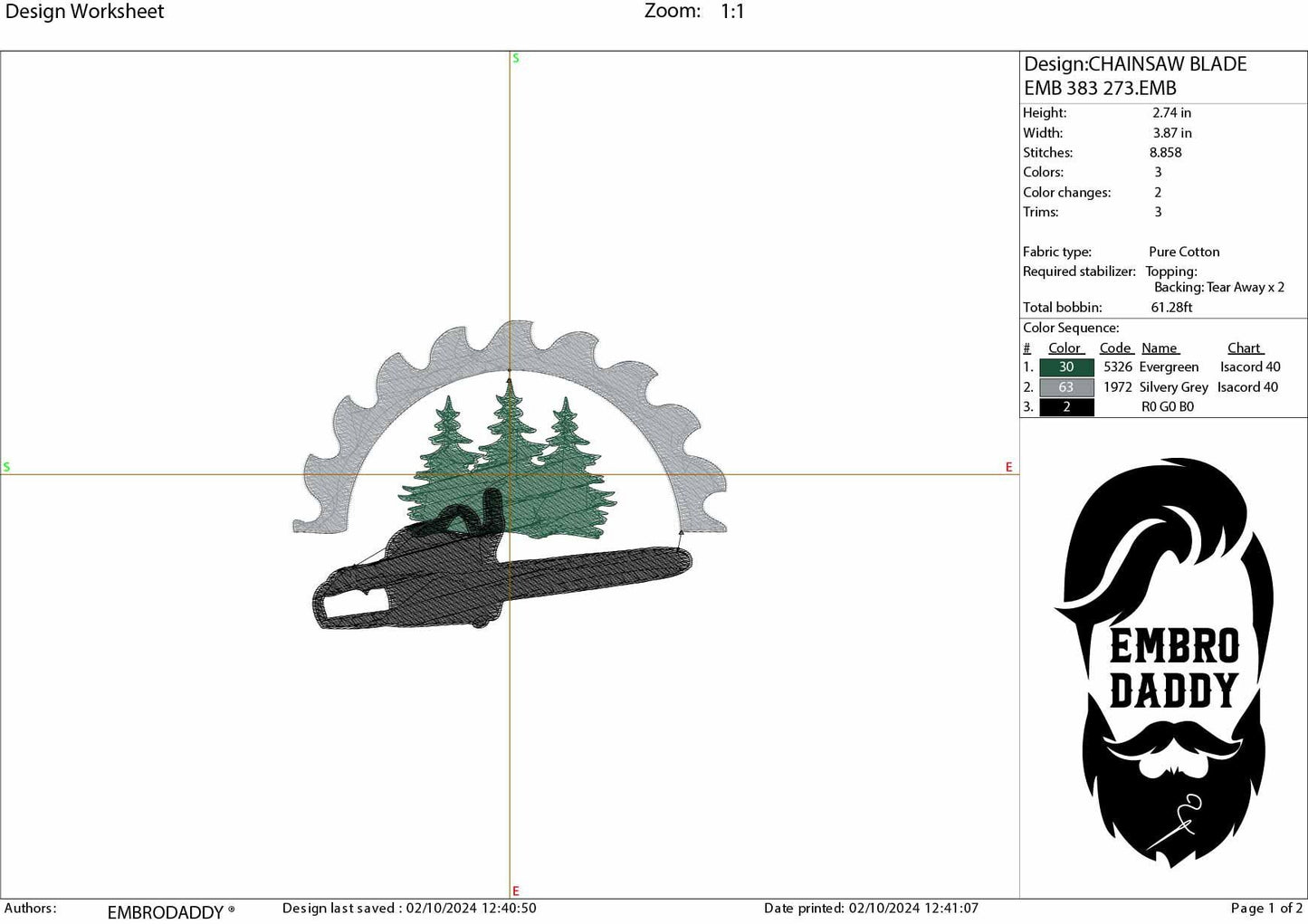
Task: Click the 'Required stabilizer:' label
Action: (x=1079, y=271)
